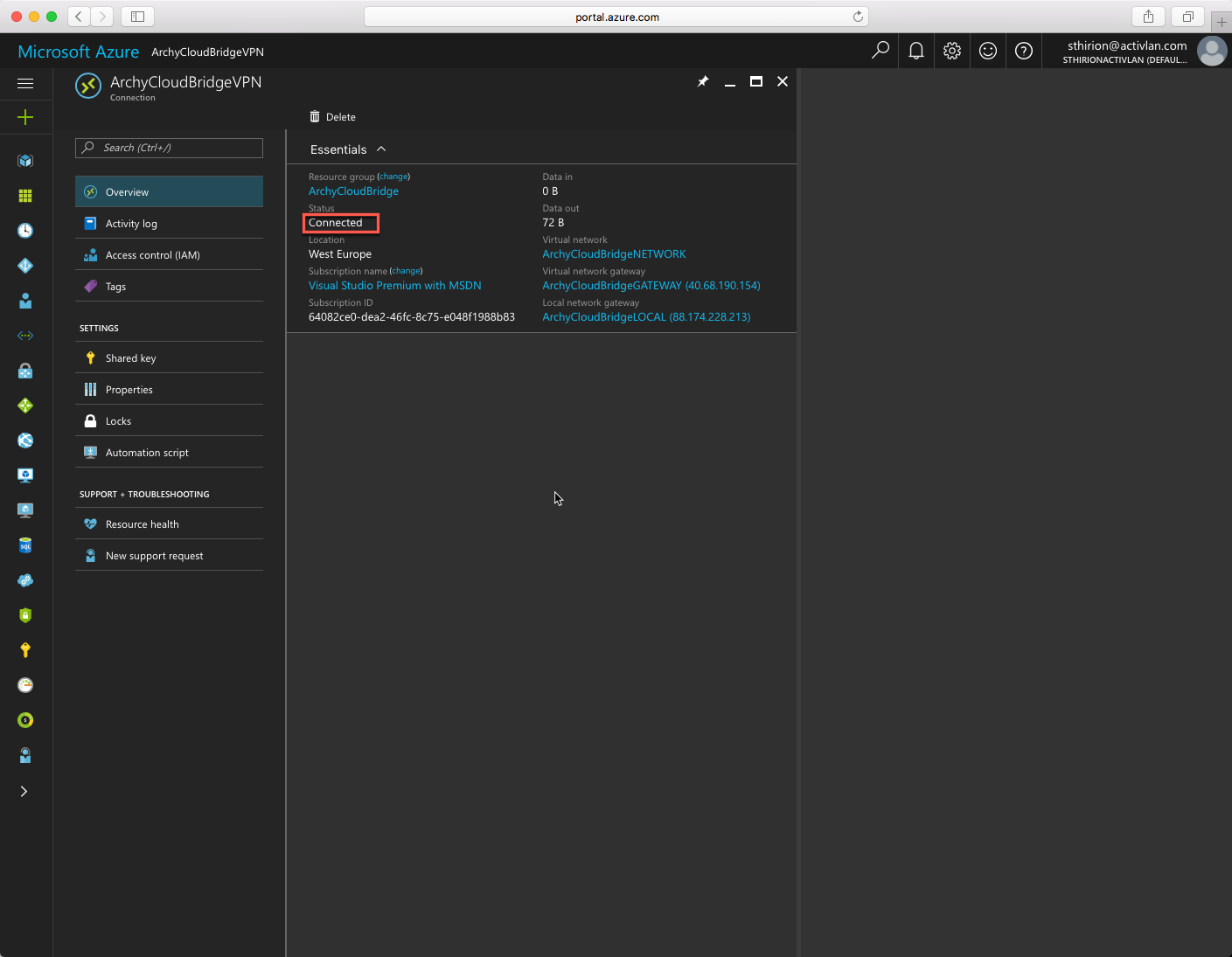Open portal settings gear icon

[x=952, y=51]
